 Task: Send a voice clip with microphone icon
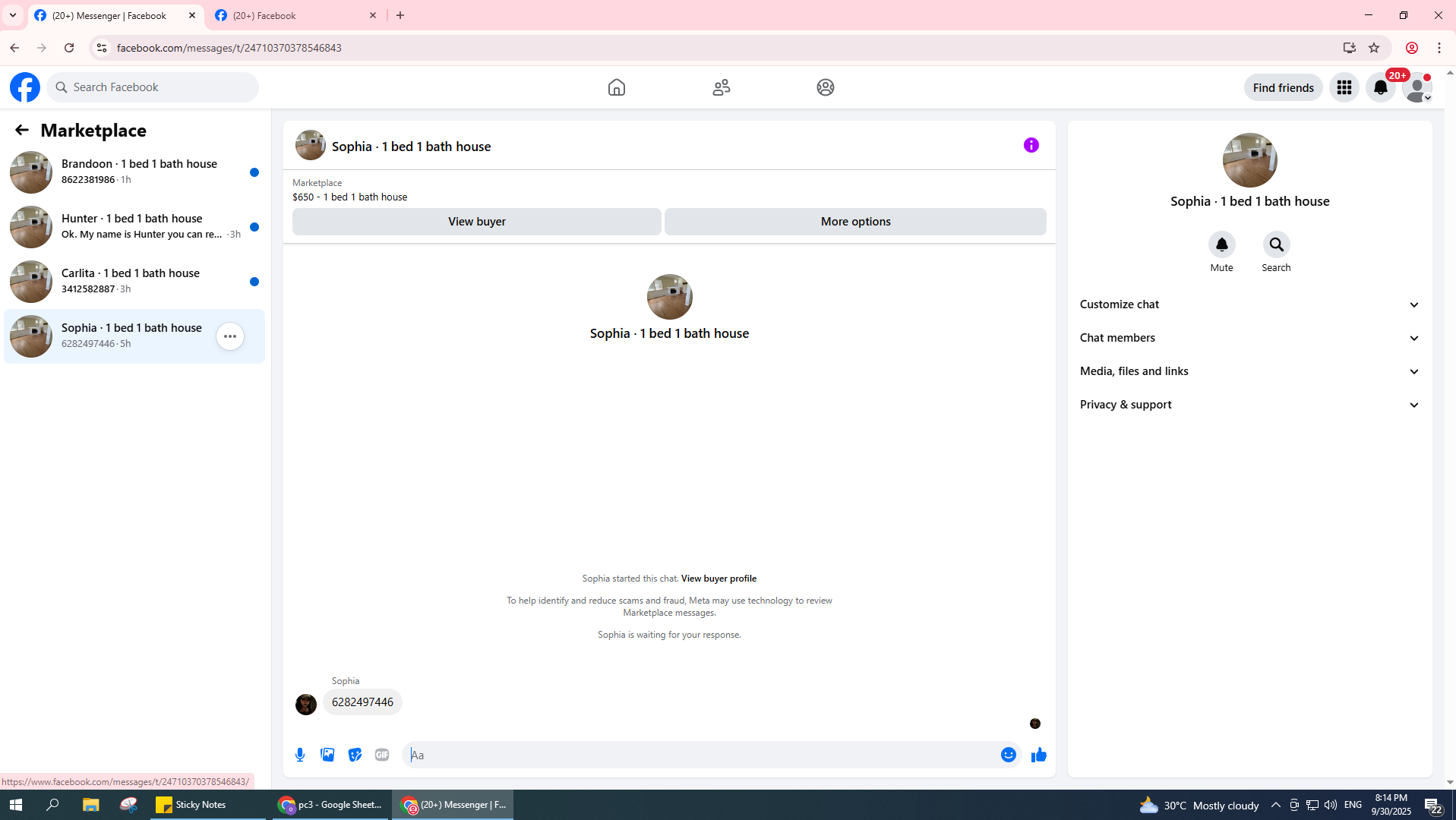[x=300, y=755]
